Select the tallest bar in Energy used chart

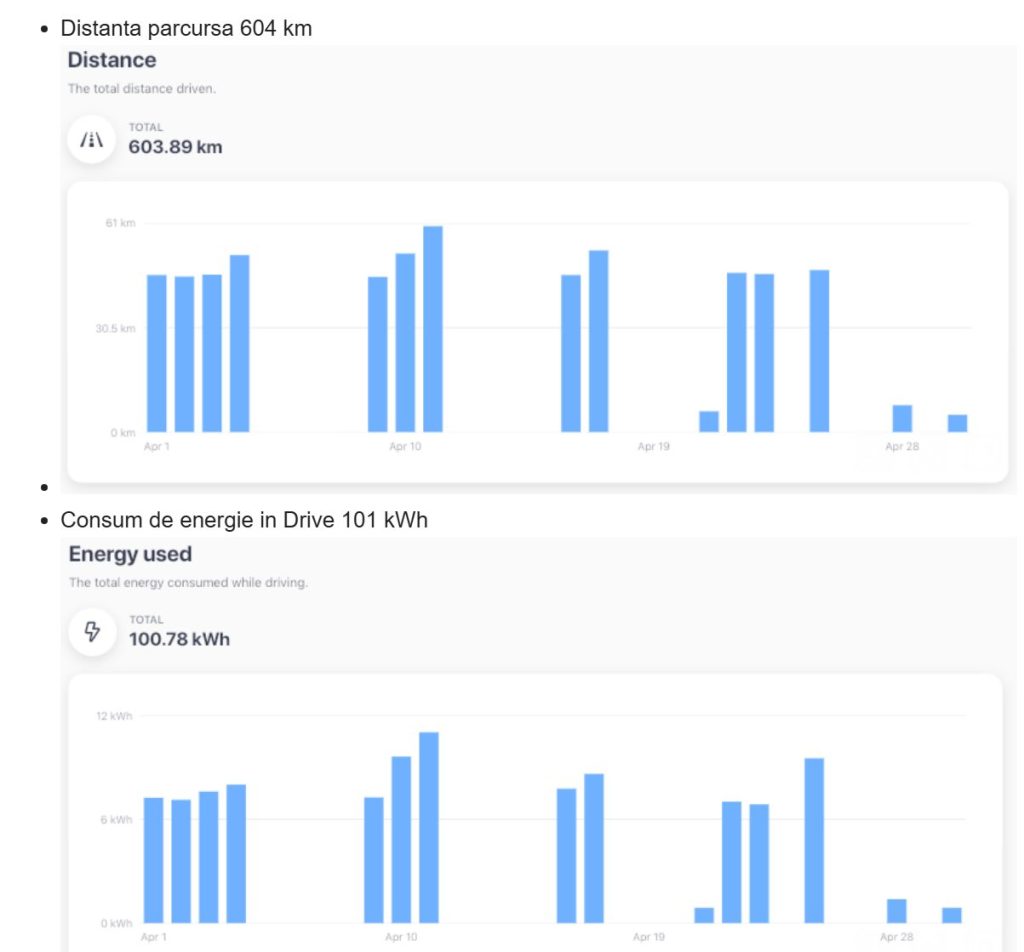click(429, 827)
